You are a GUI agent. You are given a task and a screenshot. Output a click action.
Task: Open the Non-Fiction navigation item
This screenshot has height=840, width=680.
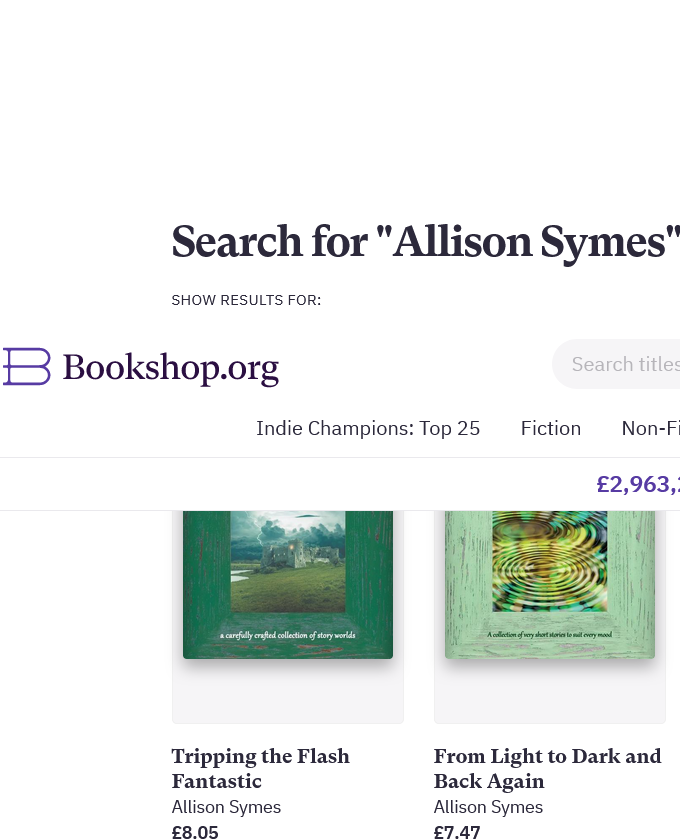(x=650, y=428)
